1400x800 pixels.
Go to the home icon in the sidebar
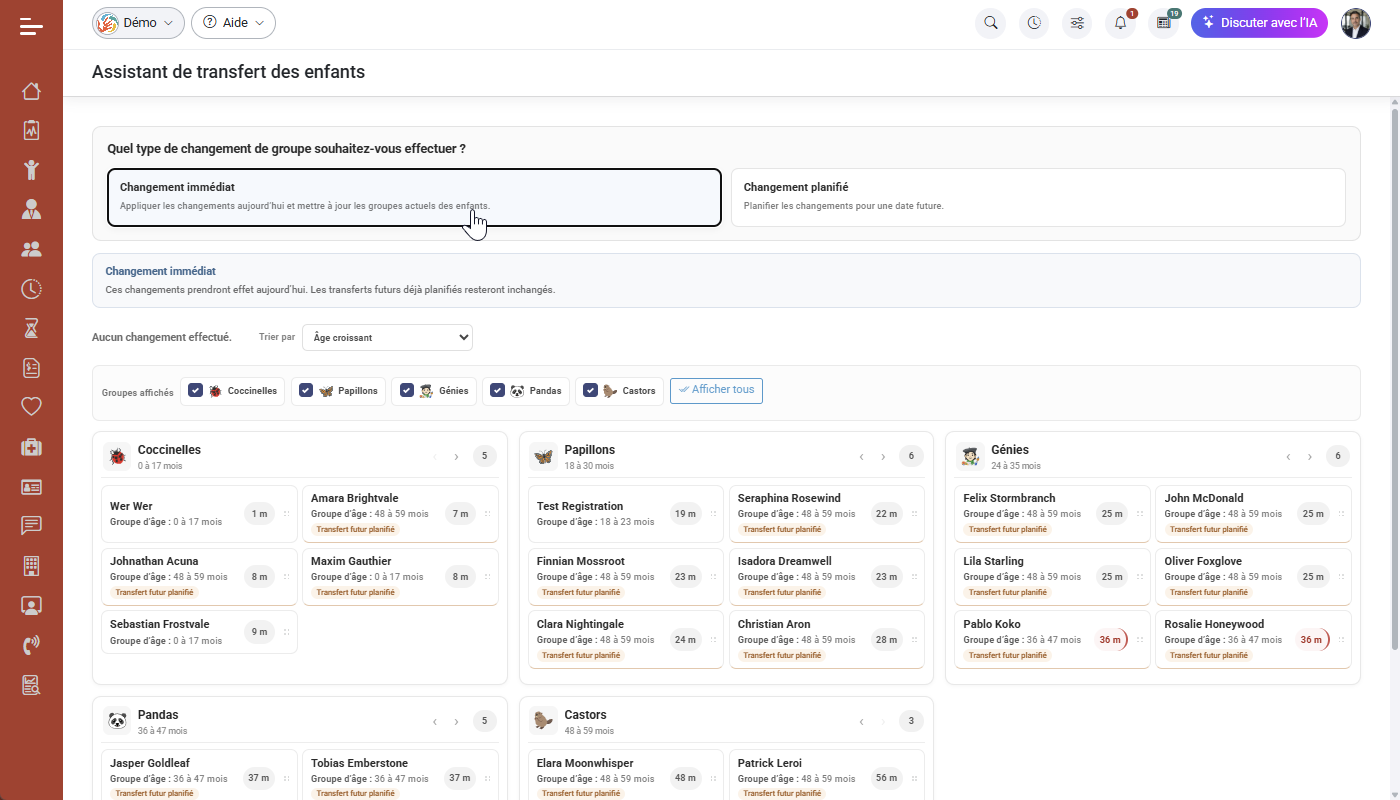31,91
